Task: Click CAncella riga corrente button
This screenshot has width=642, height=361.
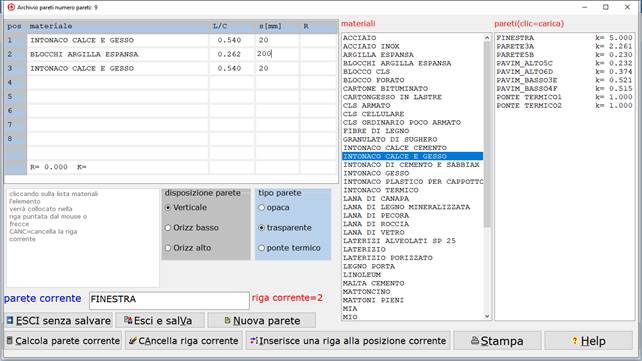Action: pos(184,341)
